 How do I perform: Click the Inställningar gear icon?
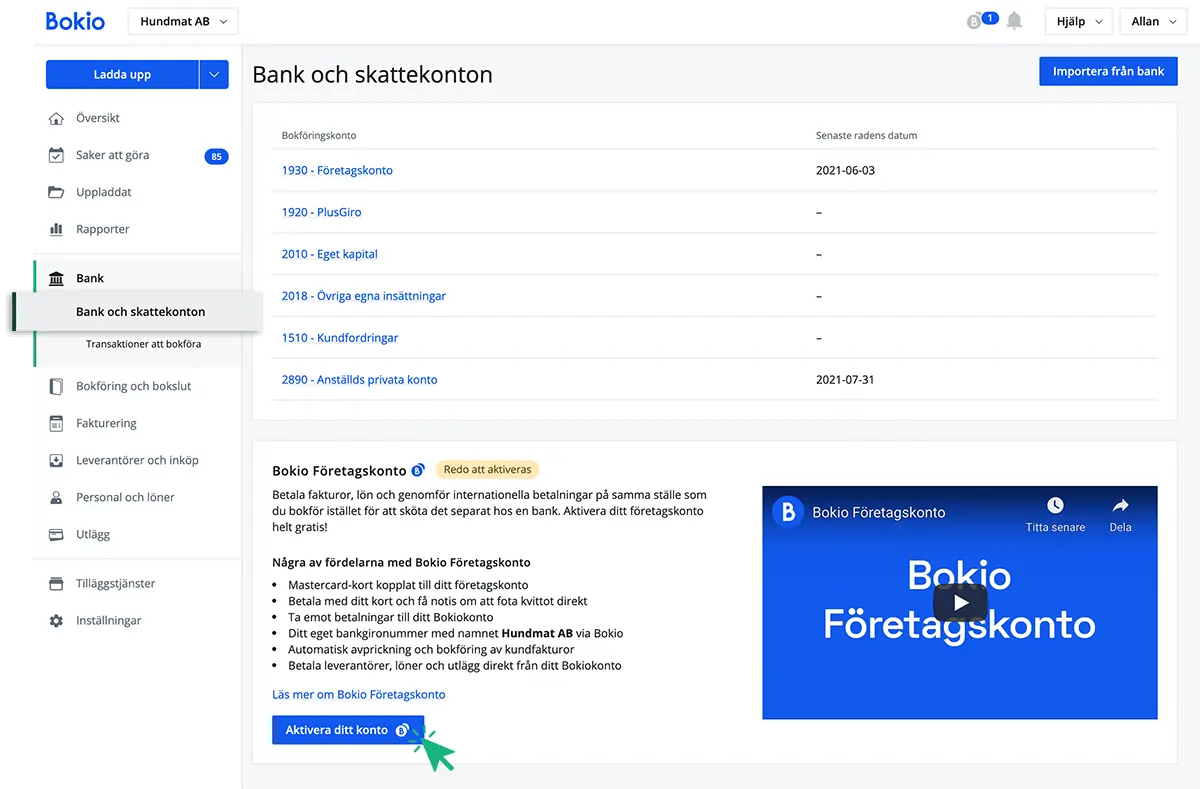coord(56,620)
